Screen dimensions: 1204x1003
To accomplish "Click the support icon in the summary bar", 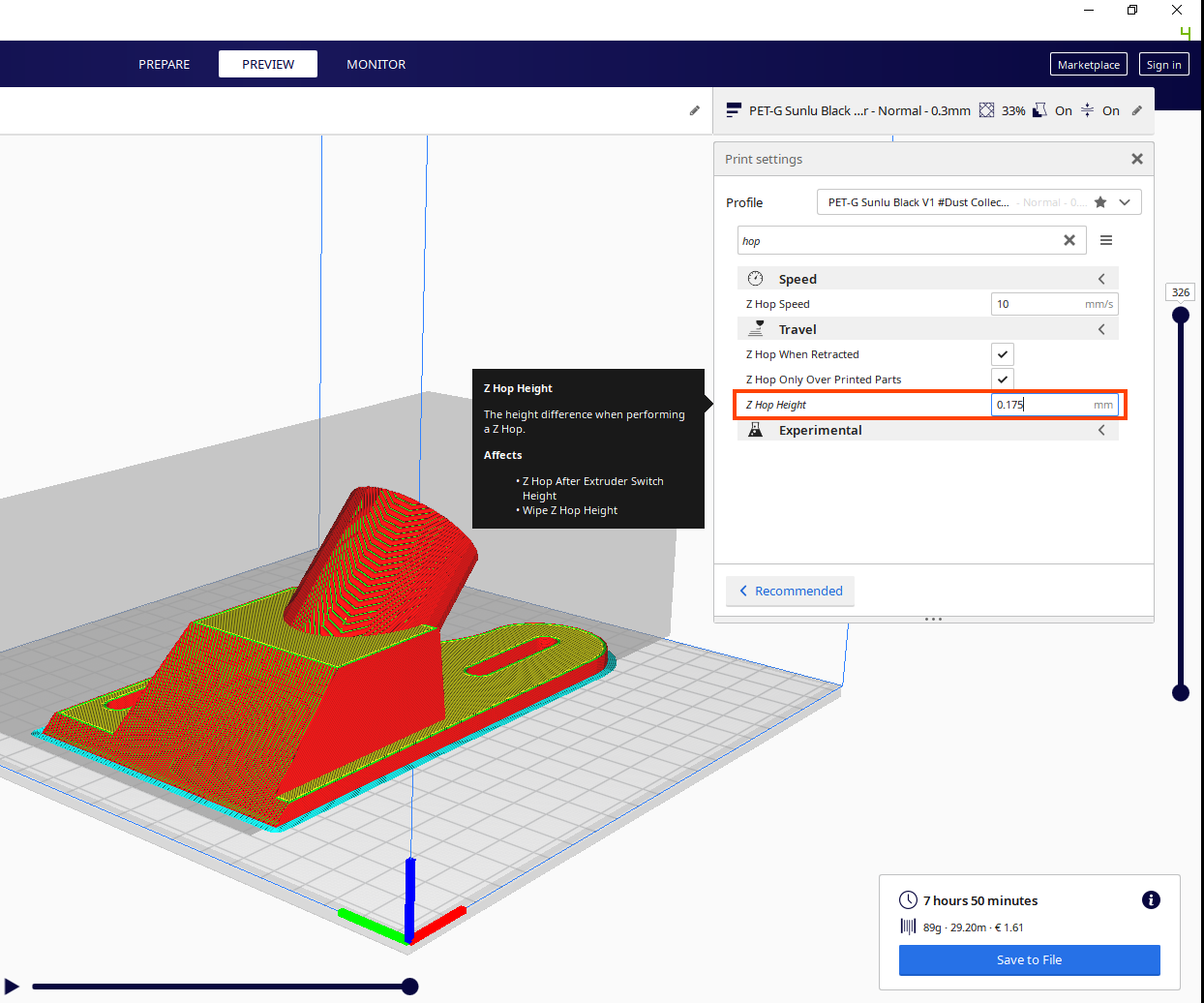I will click(x=1039, y=110).
